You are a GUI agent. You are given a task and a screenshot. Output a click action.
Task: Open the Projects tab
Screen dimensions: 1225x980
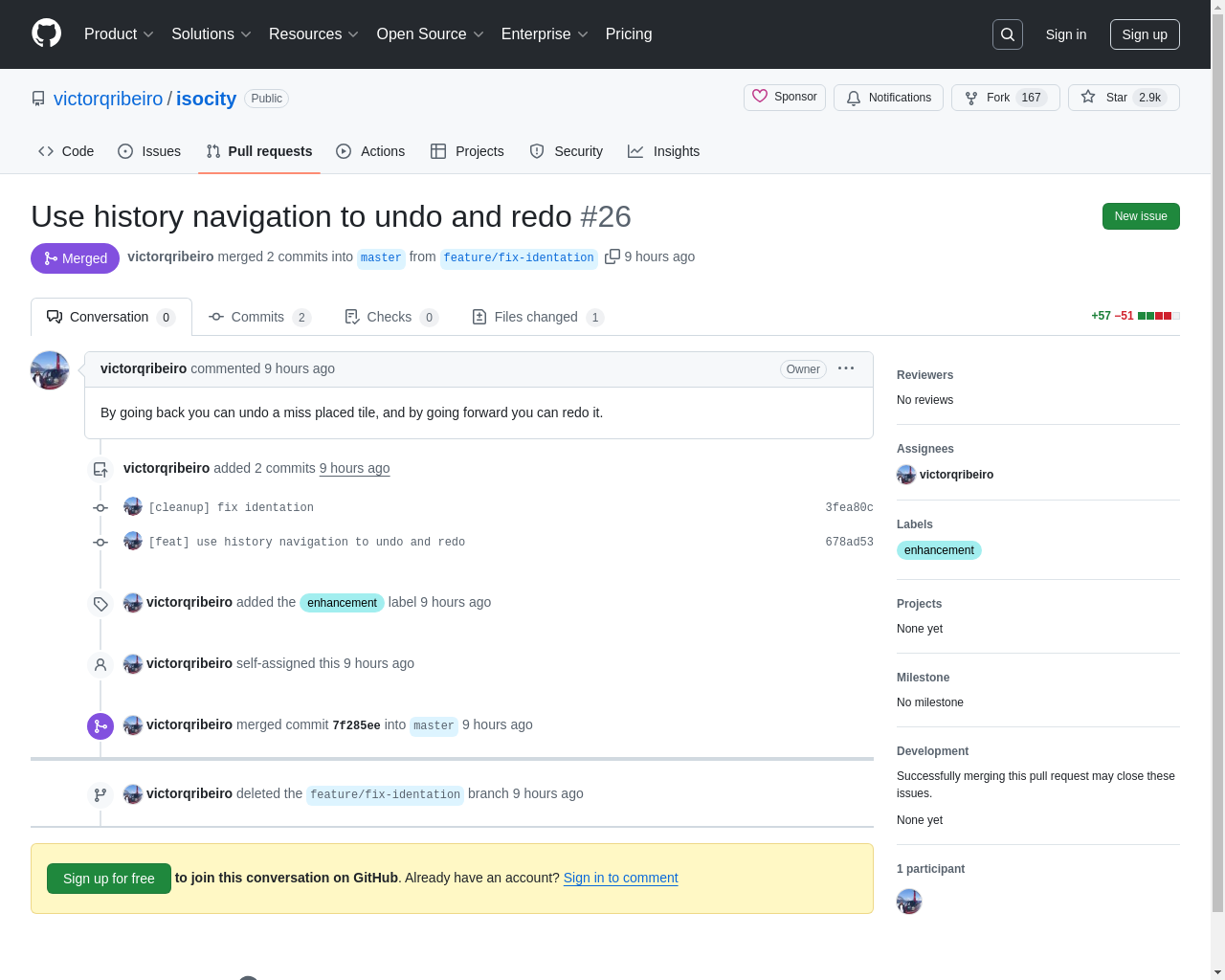[467, 151]
